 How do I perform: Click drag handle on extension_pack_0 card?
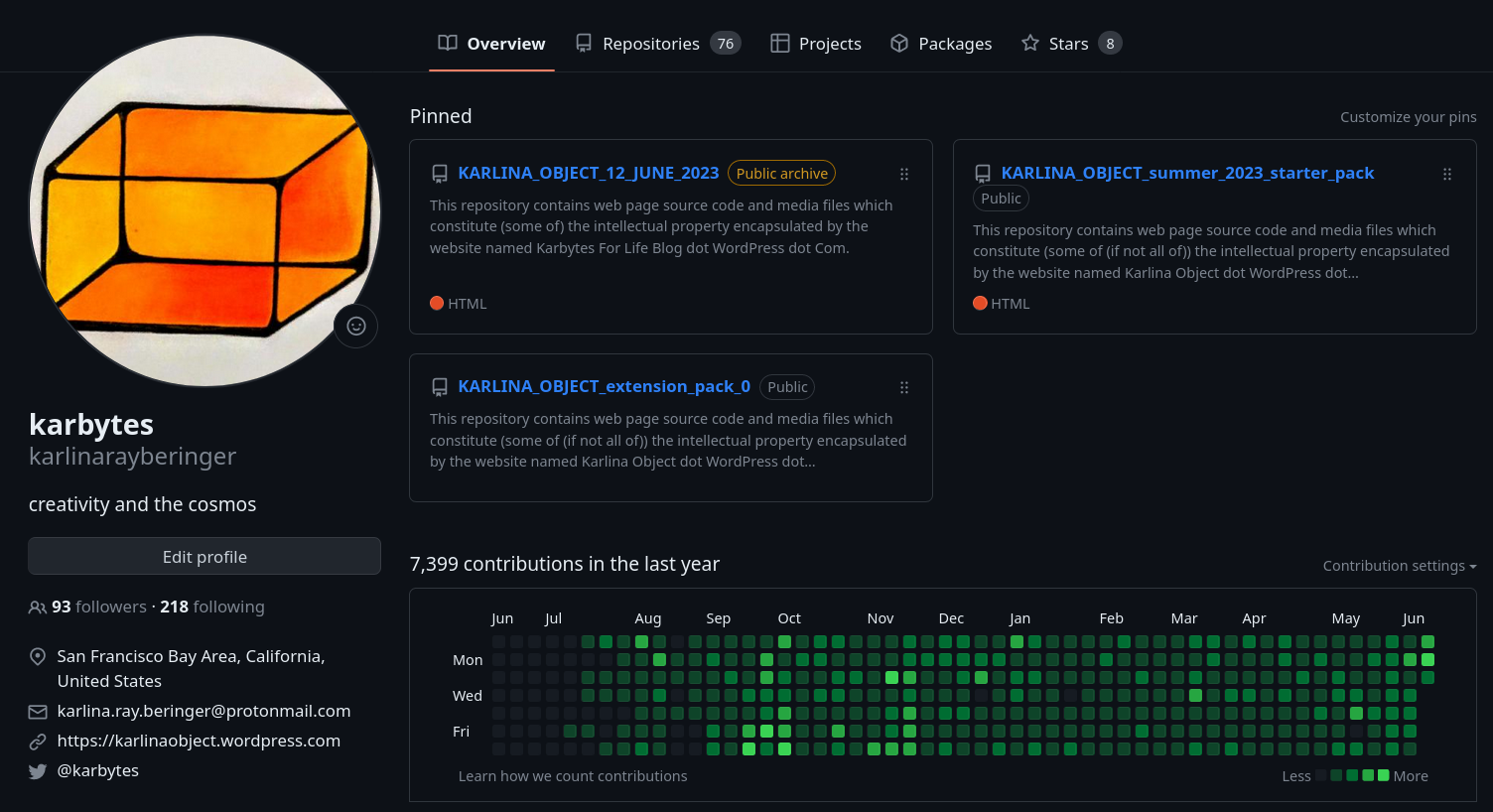pyautogui.click(x=904, y=387)
